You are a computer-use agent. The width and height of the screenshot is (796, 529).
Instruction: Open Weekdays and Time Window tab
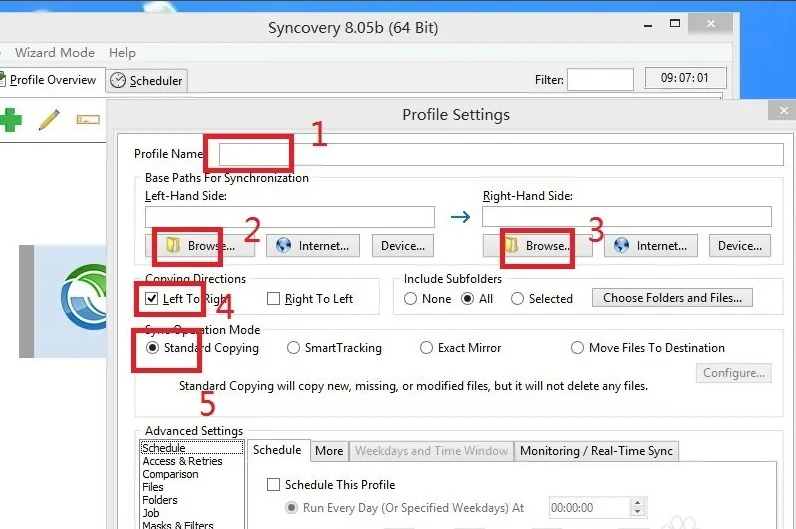click(431, 451)
